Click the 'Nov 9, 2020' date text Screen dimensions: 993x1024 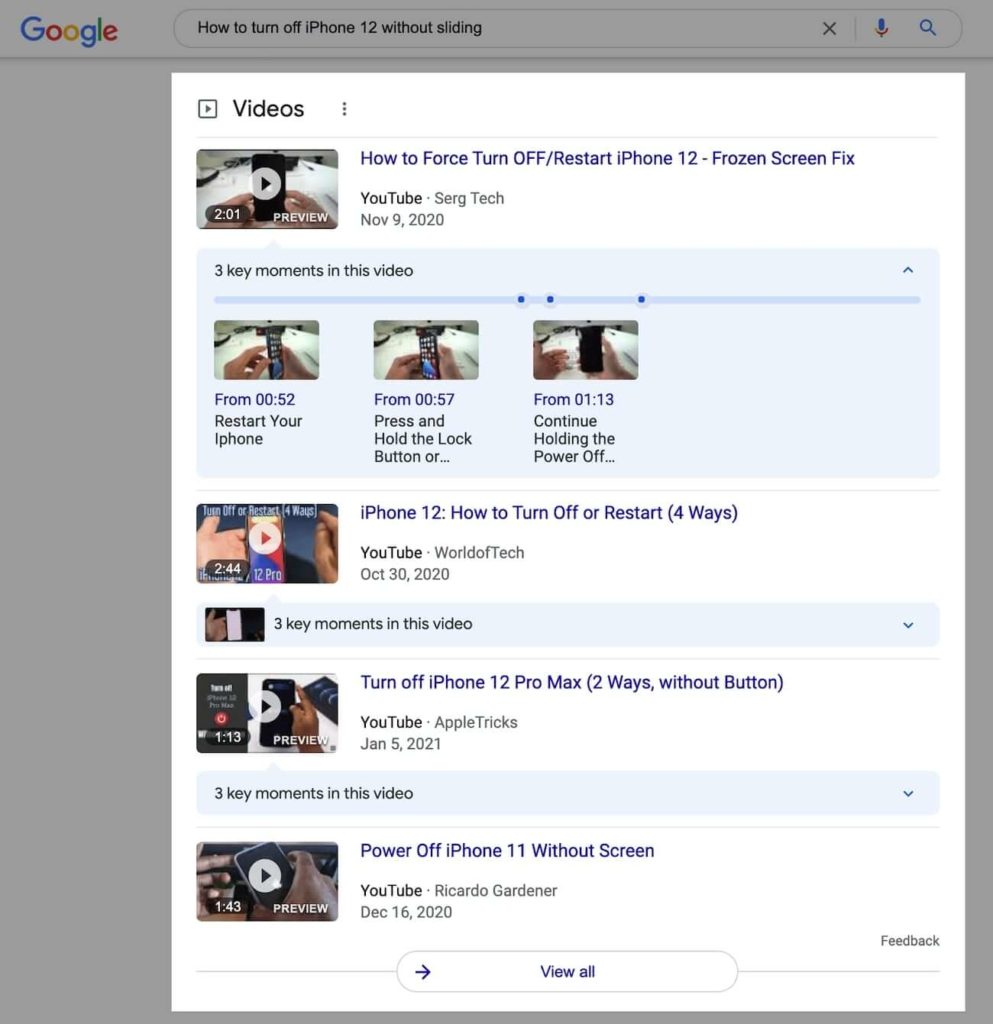402,220
